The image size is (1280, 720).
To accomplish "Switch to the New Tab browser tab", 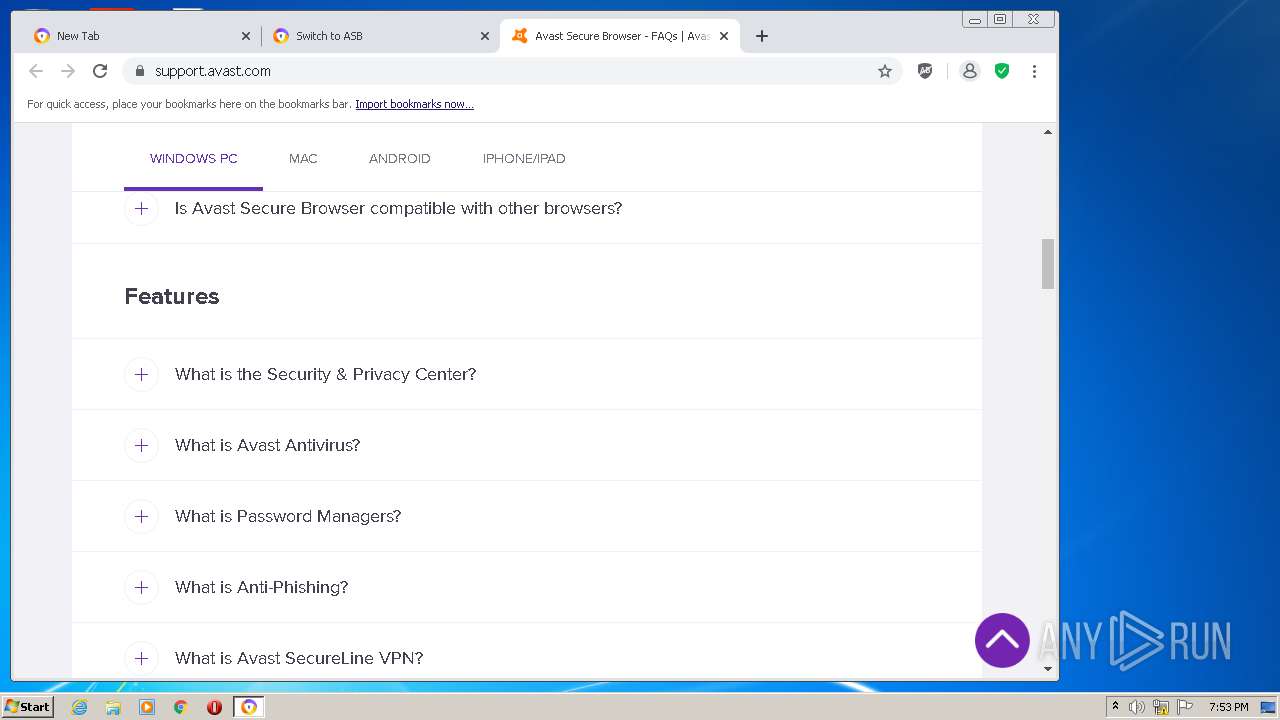I will point(140,36).
